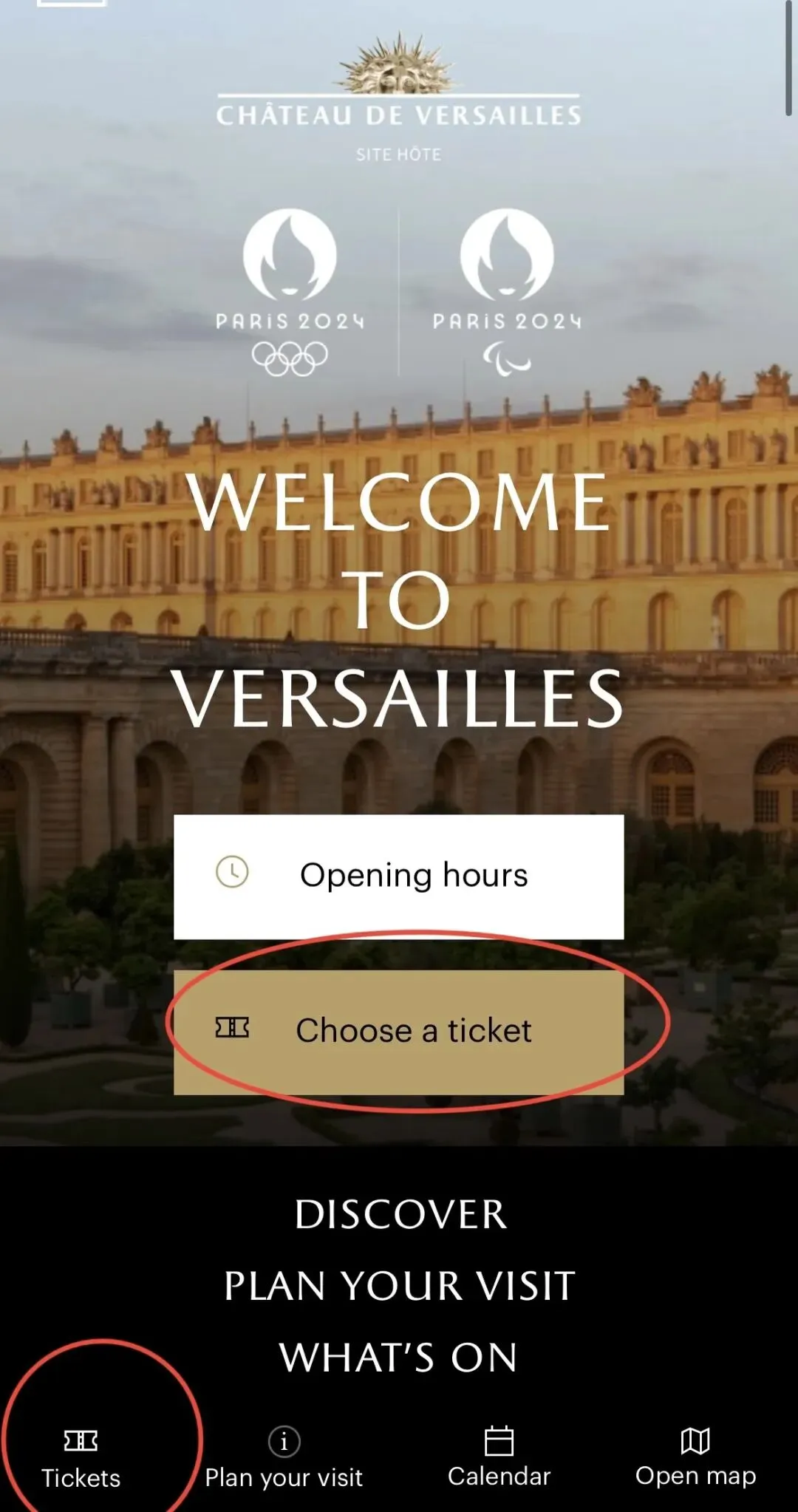
Task: Tap the Open map icon
Action: click(x=695, y=1440)
